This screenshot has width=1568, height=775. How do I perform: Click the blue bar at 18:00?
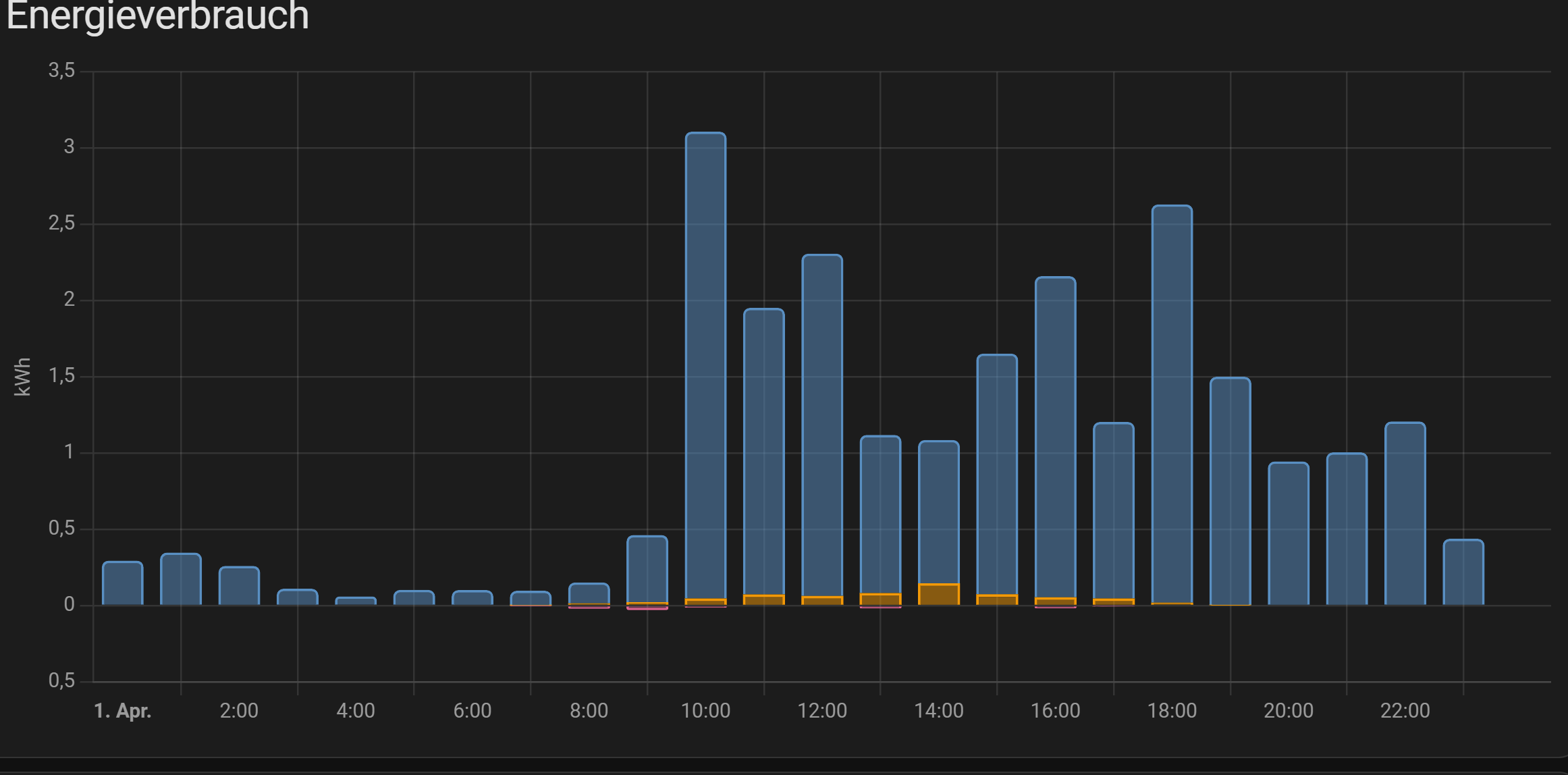[x=1173, y=405]
